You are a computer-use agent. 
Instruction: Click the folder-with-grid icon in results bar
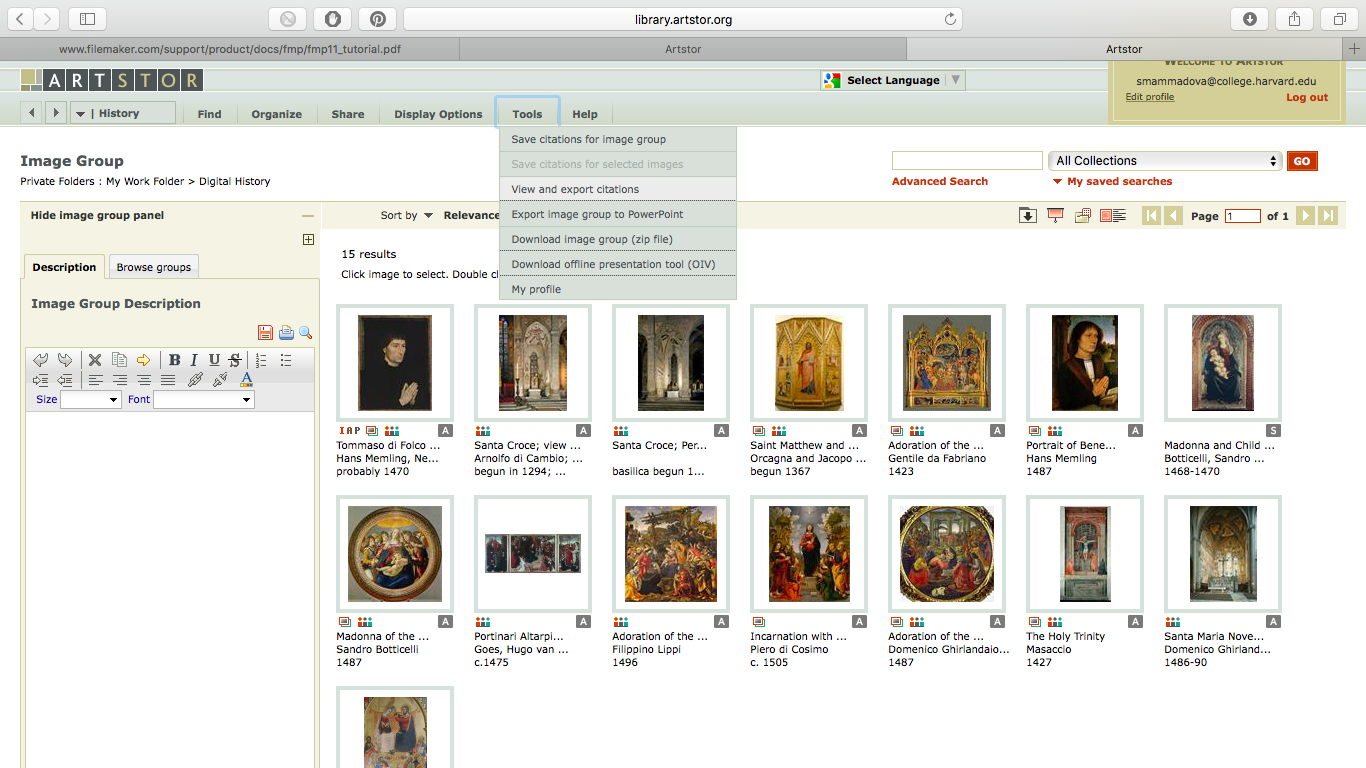[x=1083, y=215]
